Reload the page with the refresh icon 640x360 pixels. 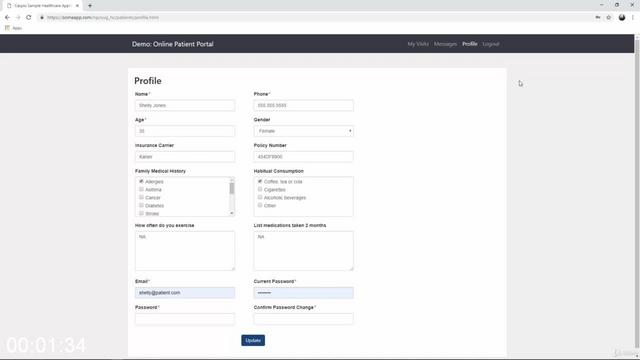coord(29,18)
